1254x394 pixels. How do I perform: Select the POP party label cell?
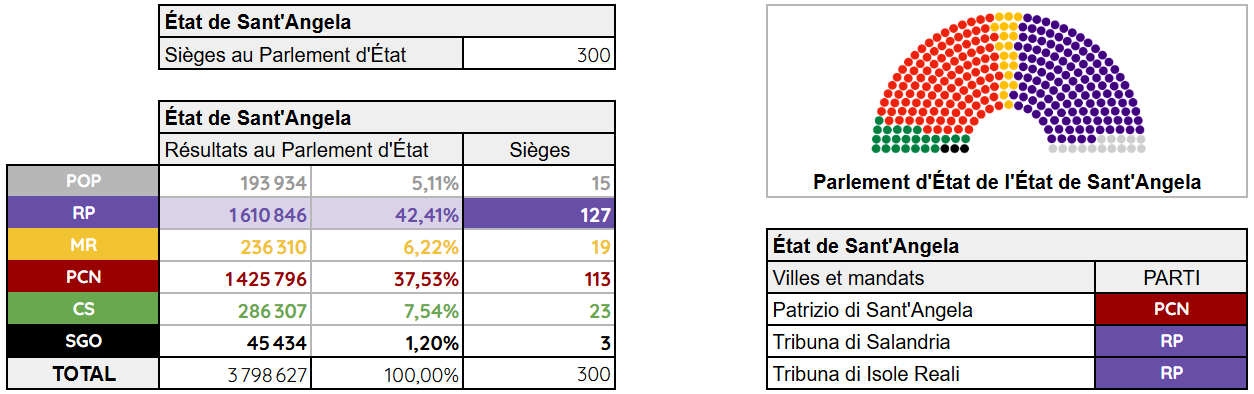pos(82,182)
